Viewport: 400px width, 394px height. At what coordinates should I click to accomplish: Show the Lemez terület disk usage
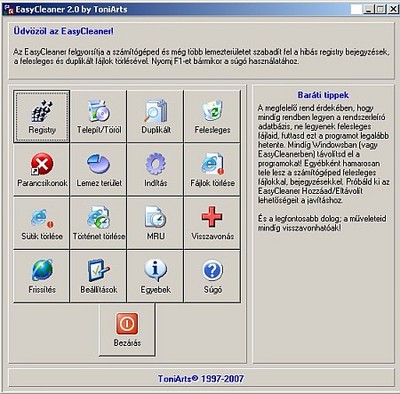pos(99,170)
